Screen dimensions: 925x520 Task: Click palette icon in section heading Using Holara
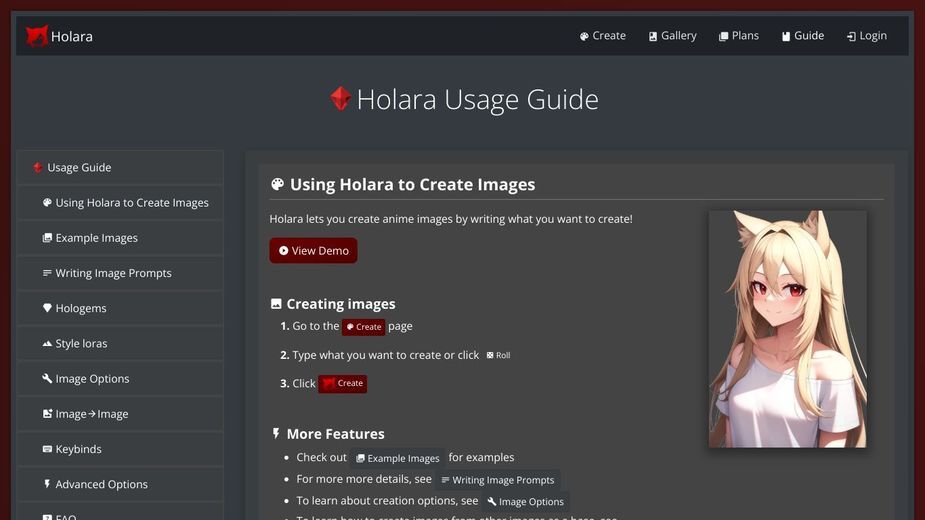tap(277, 184)
